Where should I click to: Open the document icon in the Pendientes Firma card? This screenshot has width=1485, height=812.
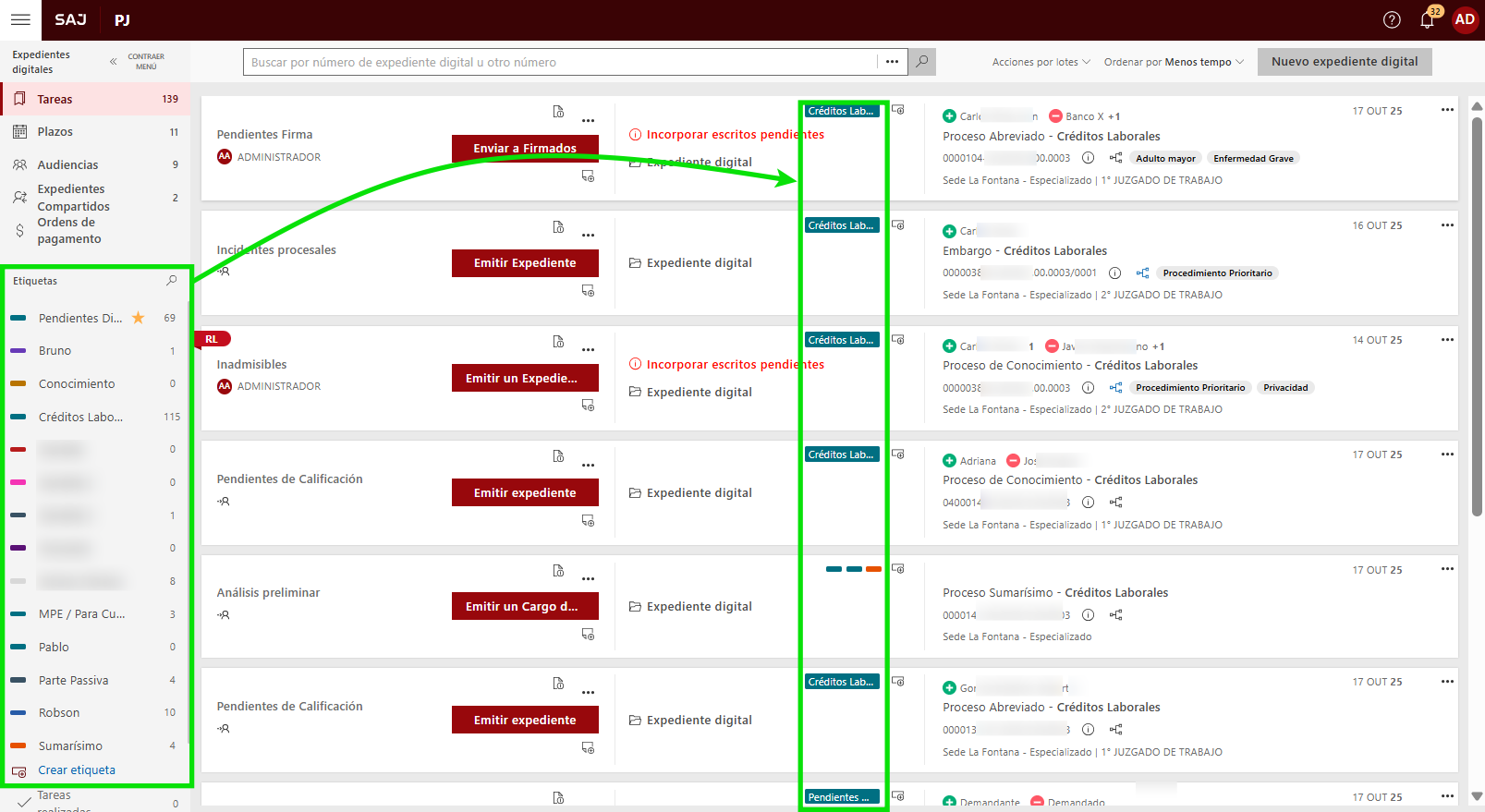click(558, 112)
